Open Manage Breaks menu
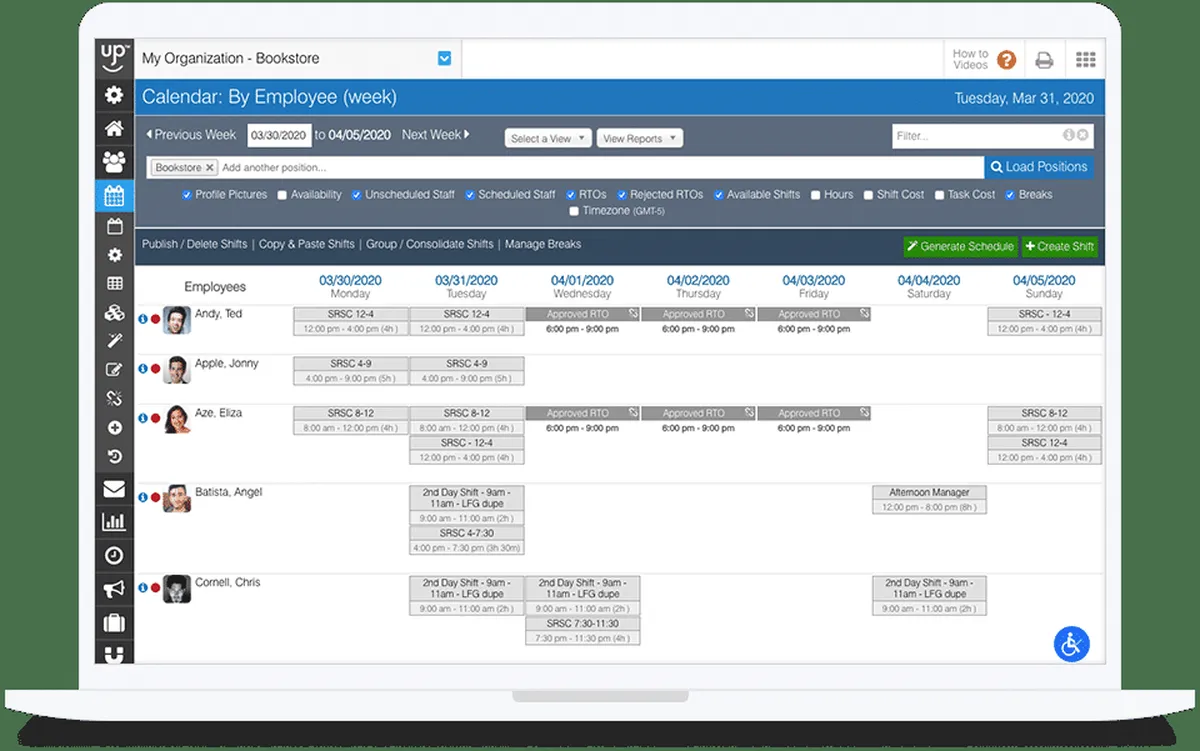Screen dimensions: 1200x751 (x=543, y=244)
